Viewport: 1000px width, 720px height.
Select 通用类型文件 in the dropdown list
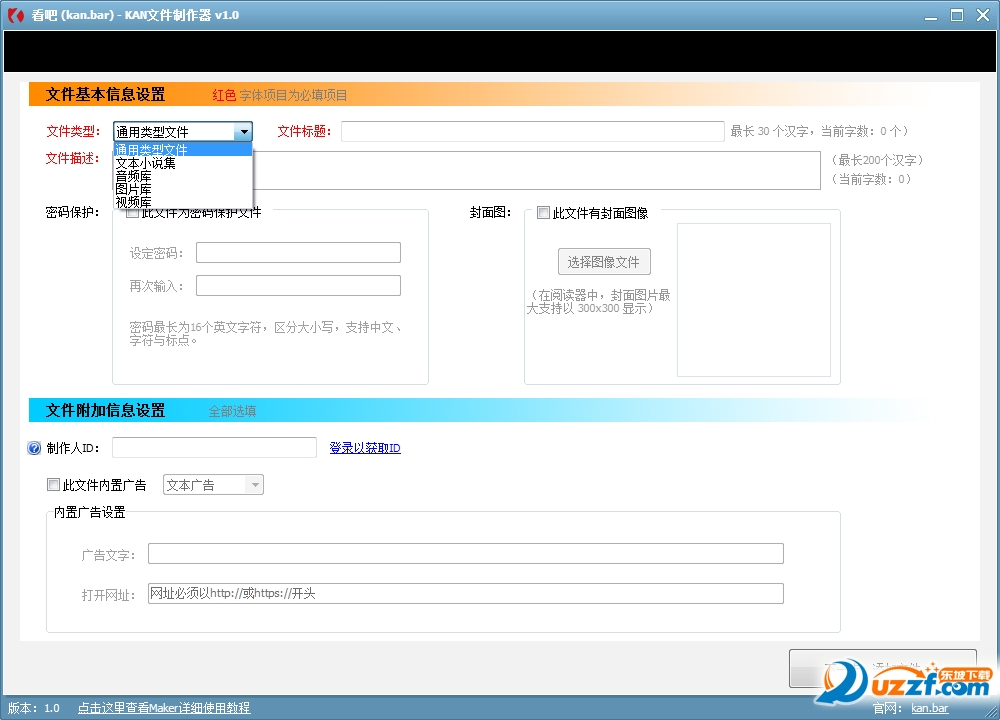point(183,149)
